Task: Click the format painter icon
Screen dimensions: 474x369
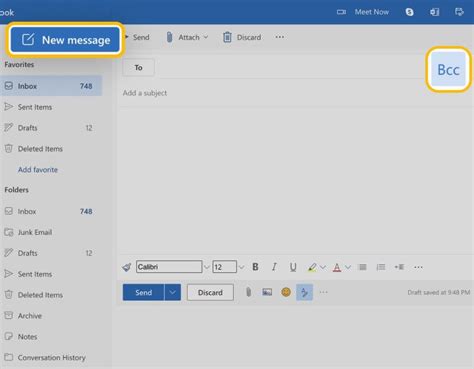Action: [127, 267]
